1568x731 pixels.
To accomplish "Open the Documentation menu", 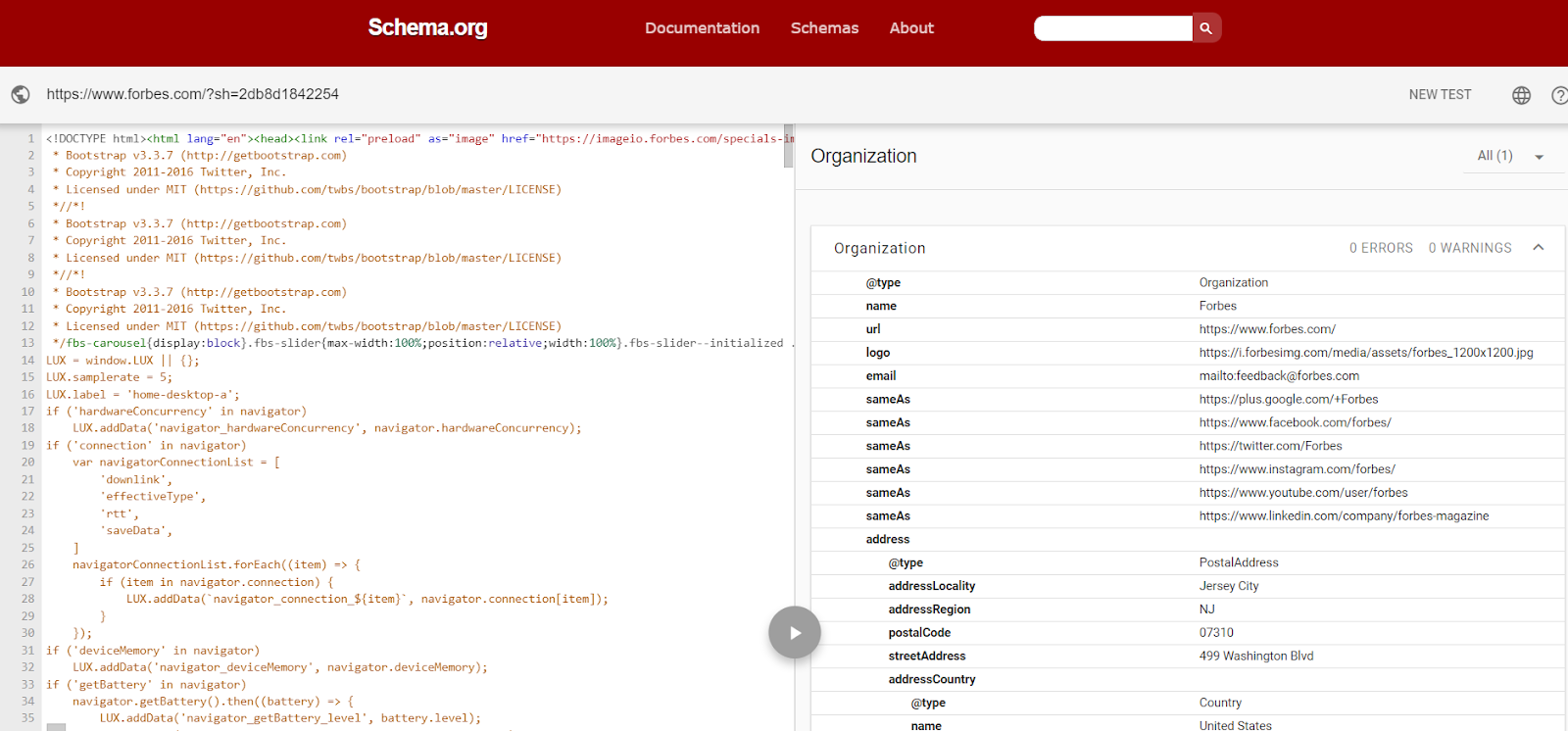I will pos(702,28).
